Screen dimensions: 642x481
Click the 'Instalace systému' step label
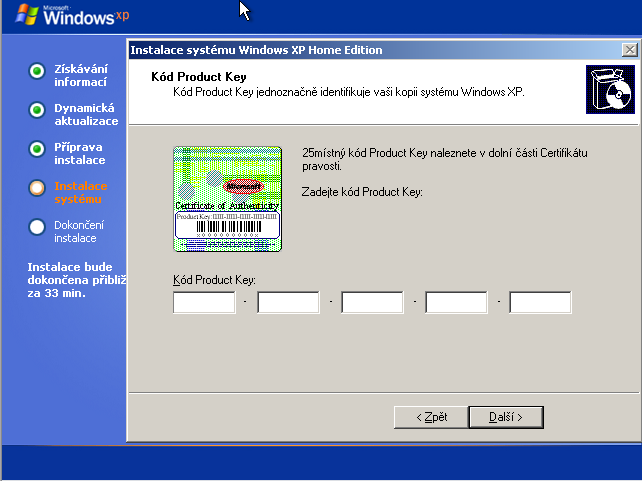pos(81,192)
